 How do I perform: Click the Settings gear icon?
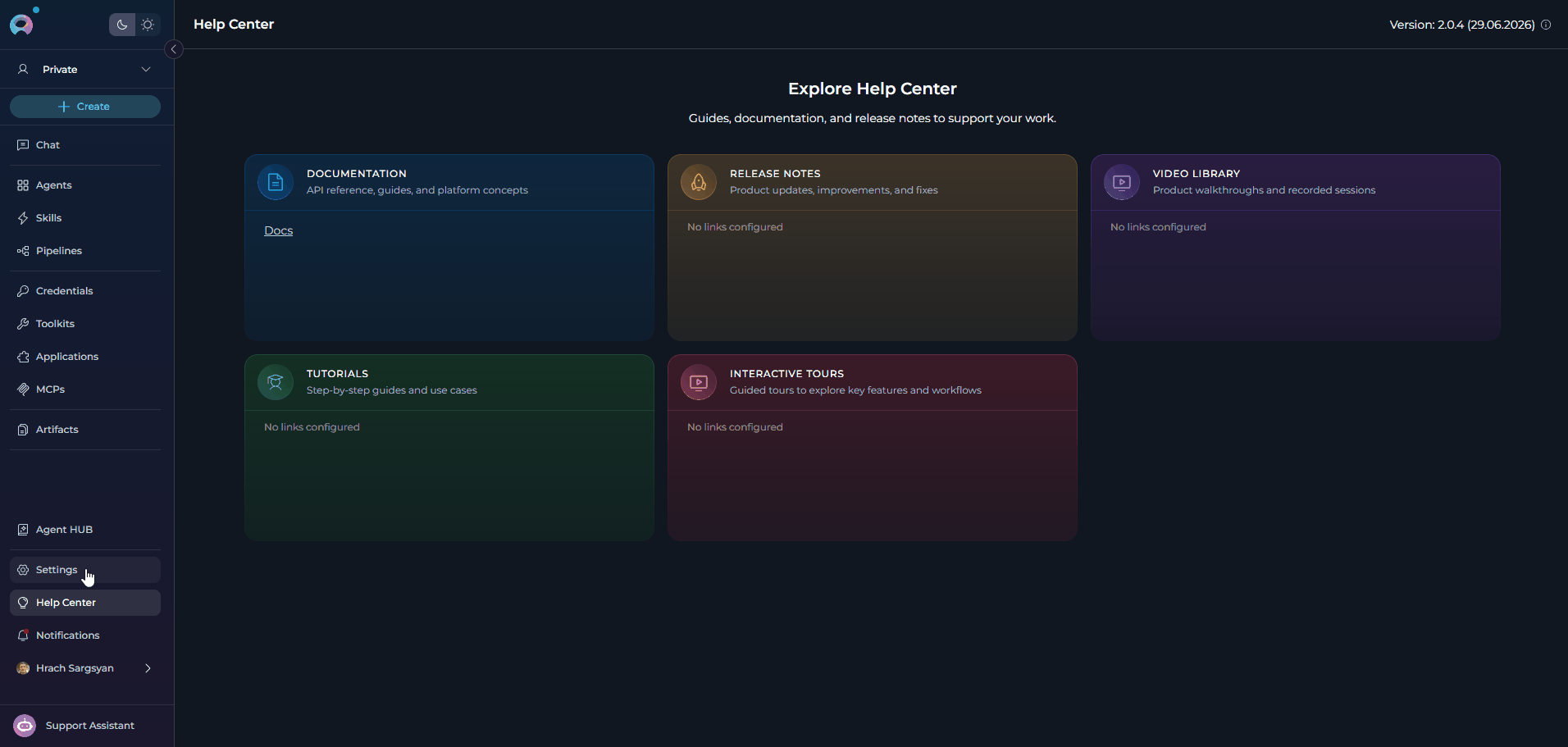tap(23, 570)
